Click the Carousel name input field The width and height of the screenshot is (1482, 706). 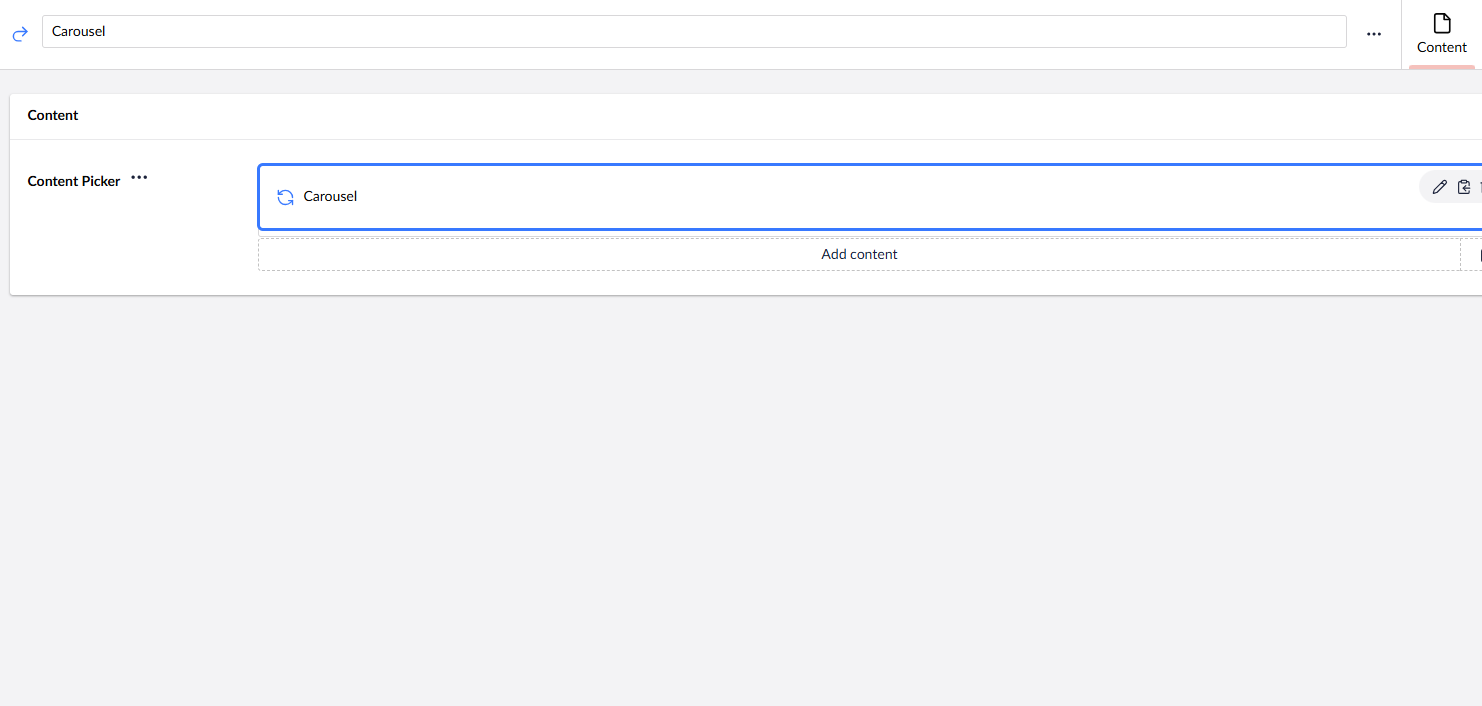pyautogui.click(x=693, y=31)
